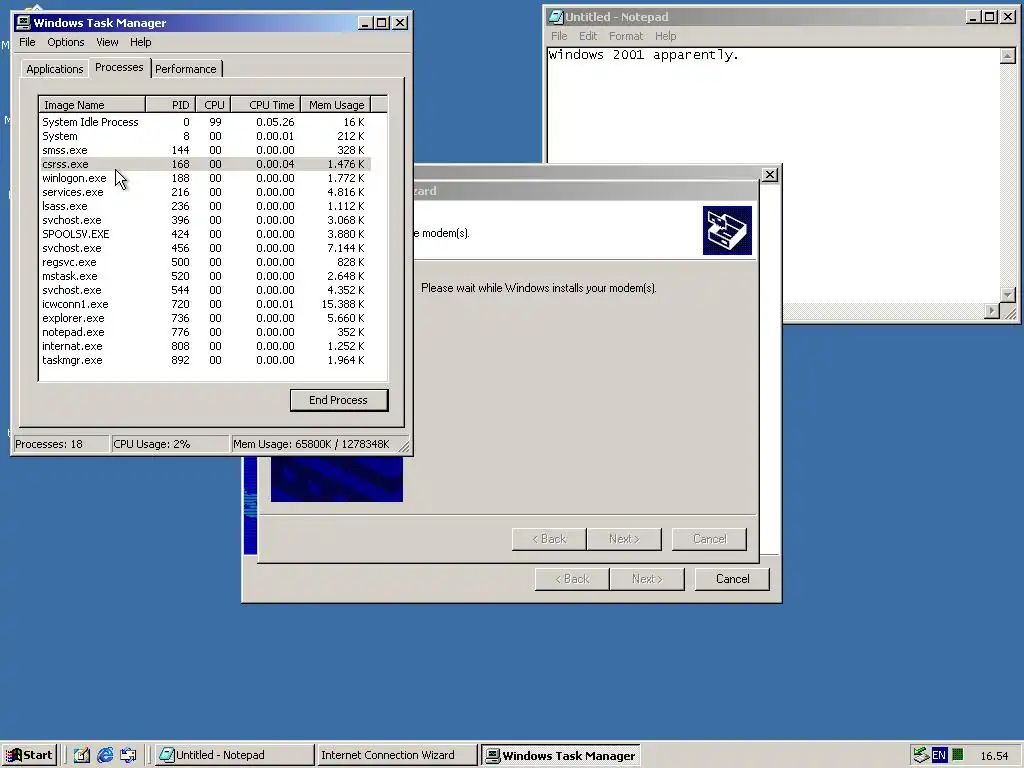This screenshot has width=1024, height=768.
Task: Click the EN language indicator in tray
Action: (x=939, y=755)
